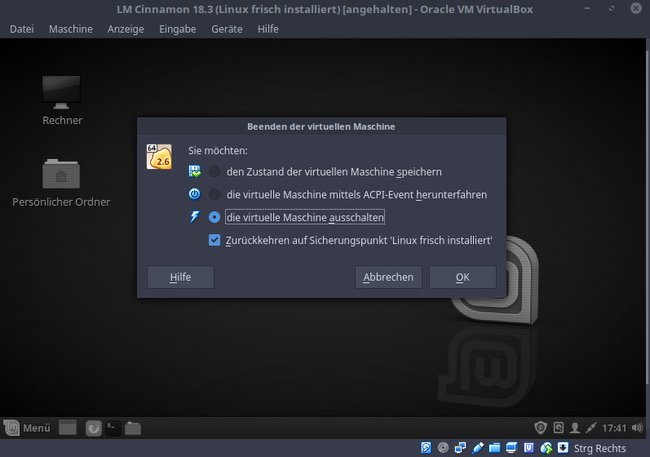
Task: Click the update manager shield tray icon
Action: point(540,428)
